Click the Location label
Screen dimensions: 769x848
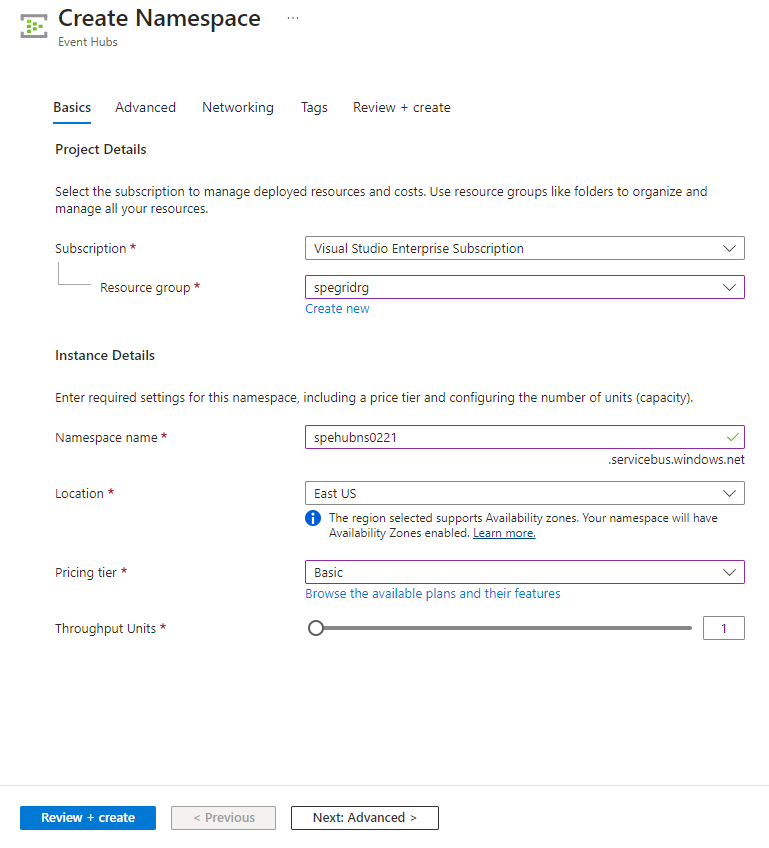click(x=79, y=494)
